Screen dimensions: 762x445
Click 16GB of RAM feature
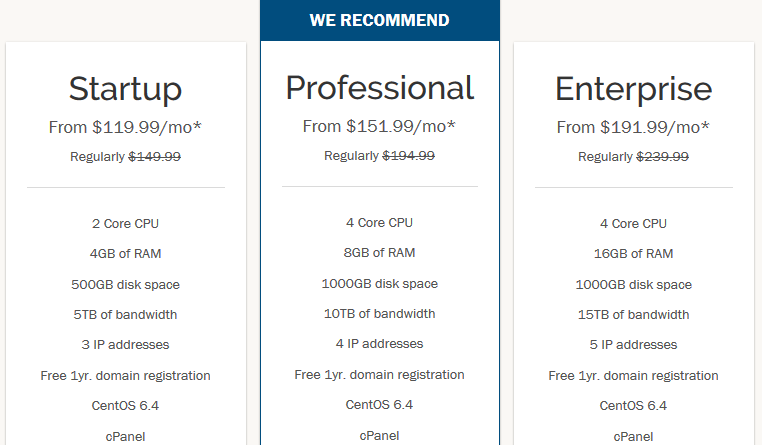coord(633,254)
